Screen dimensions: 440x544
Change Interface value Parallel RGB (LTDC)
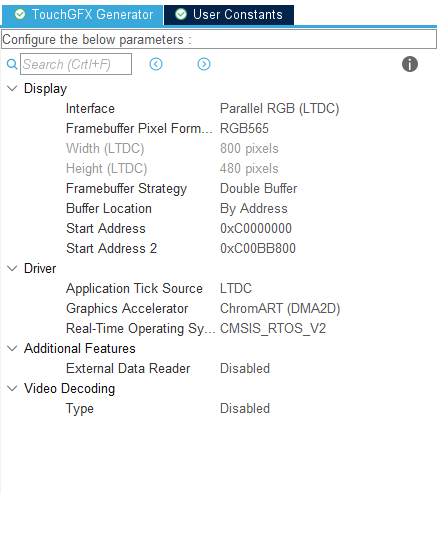(x=279, y=109)
